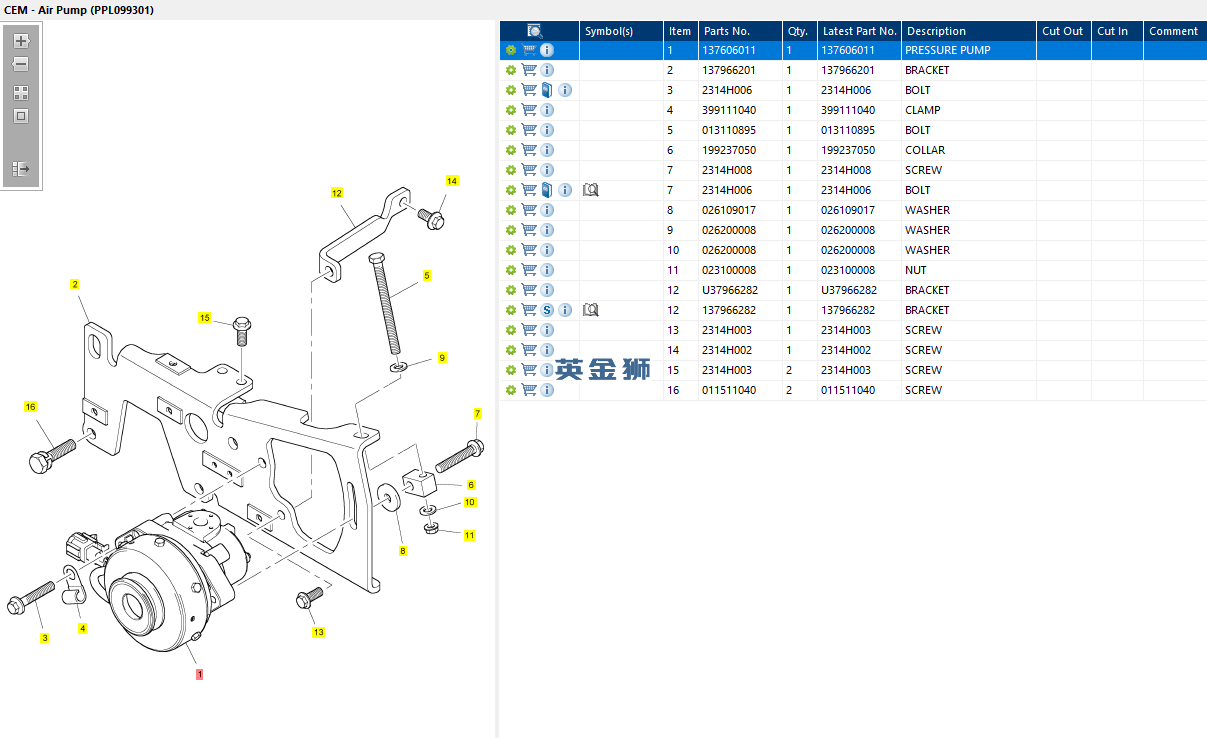This screenshot has width=1207, height=738.
Task: Show info for item 9 WASHER
Action: coord(547,230)
